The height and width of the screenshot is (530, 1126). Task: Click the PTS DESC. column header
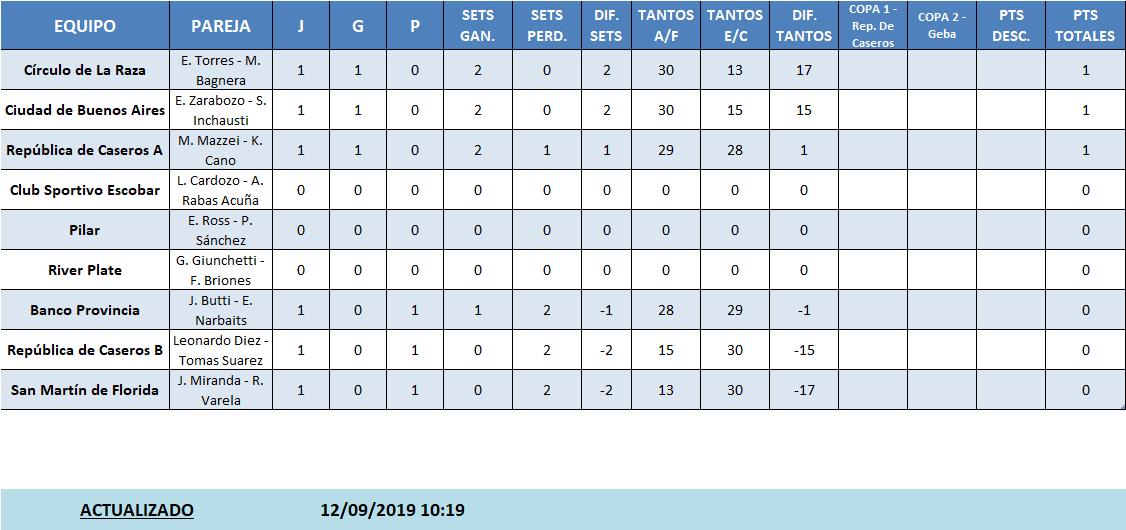(x=1011, y=26)
